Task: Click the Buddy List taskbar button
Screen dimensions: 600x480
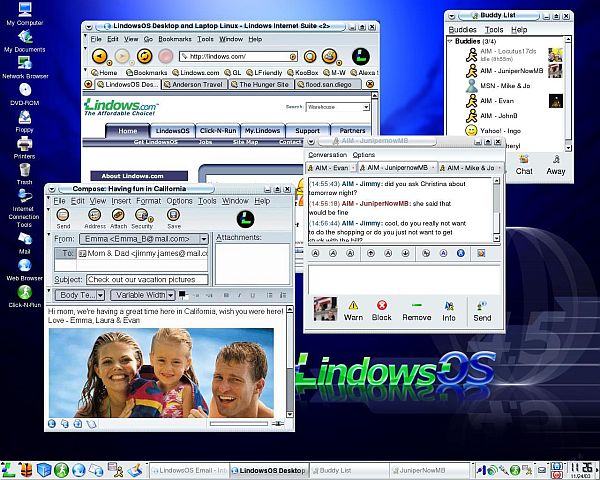Action: coord(349,470)
